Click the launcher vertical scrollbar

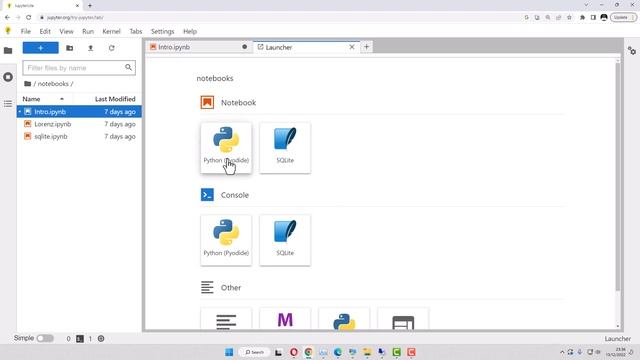pyautogui.click(x=618, y=176)
